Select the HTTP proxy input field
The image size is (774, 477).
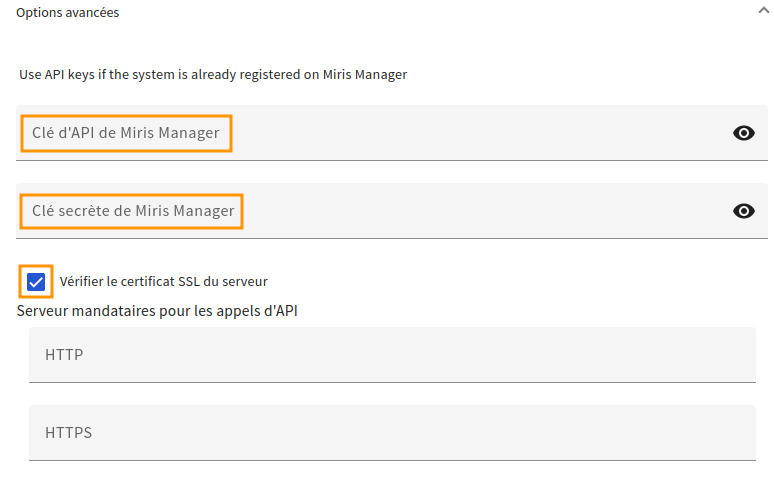coord(392,355)
